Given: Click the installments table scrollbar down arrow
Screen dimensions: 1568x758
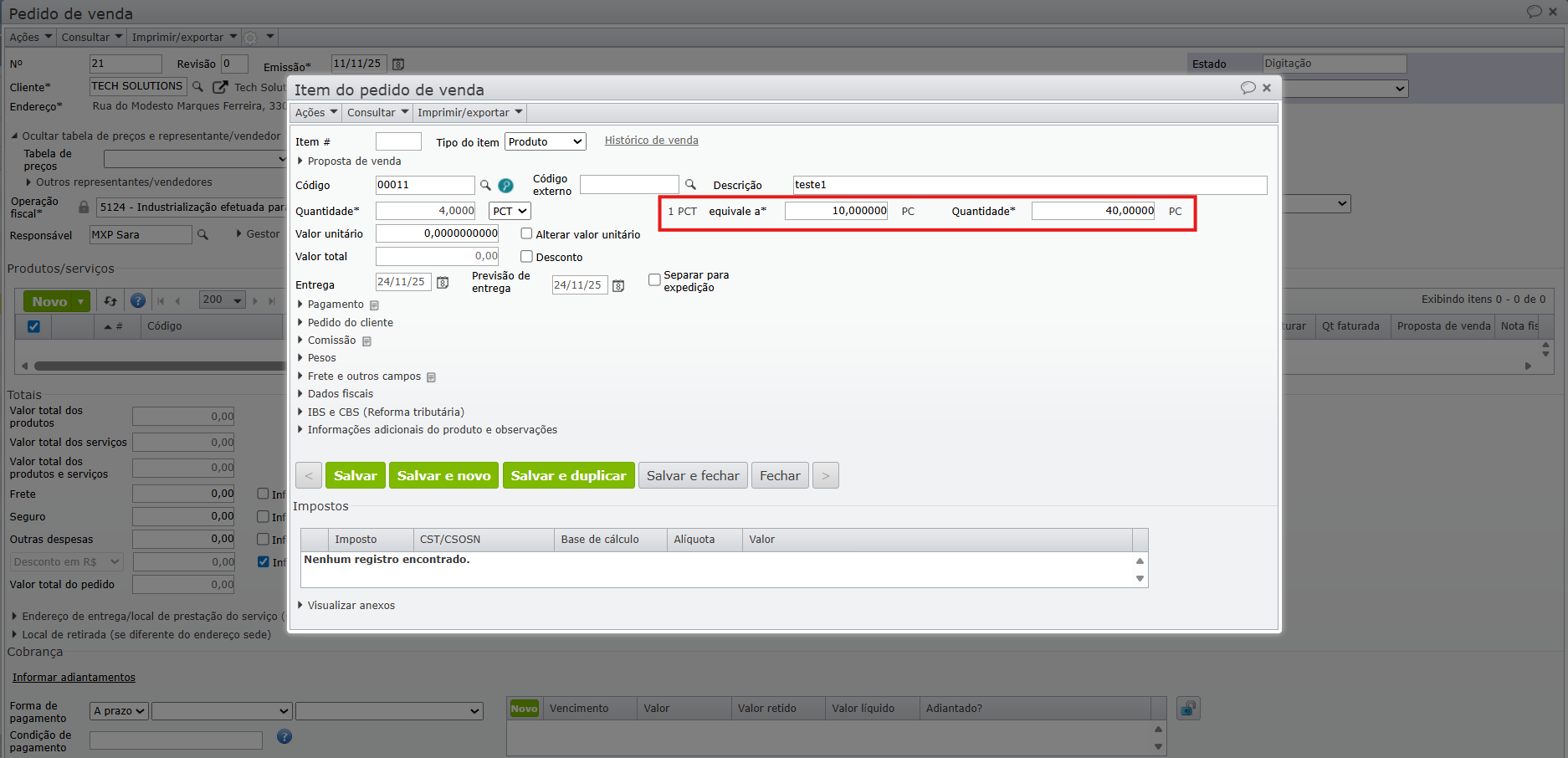Looking at the screenshot, I should 1158,746.
